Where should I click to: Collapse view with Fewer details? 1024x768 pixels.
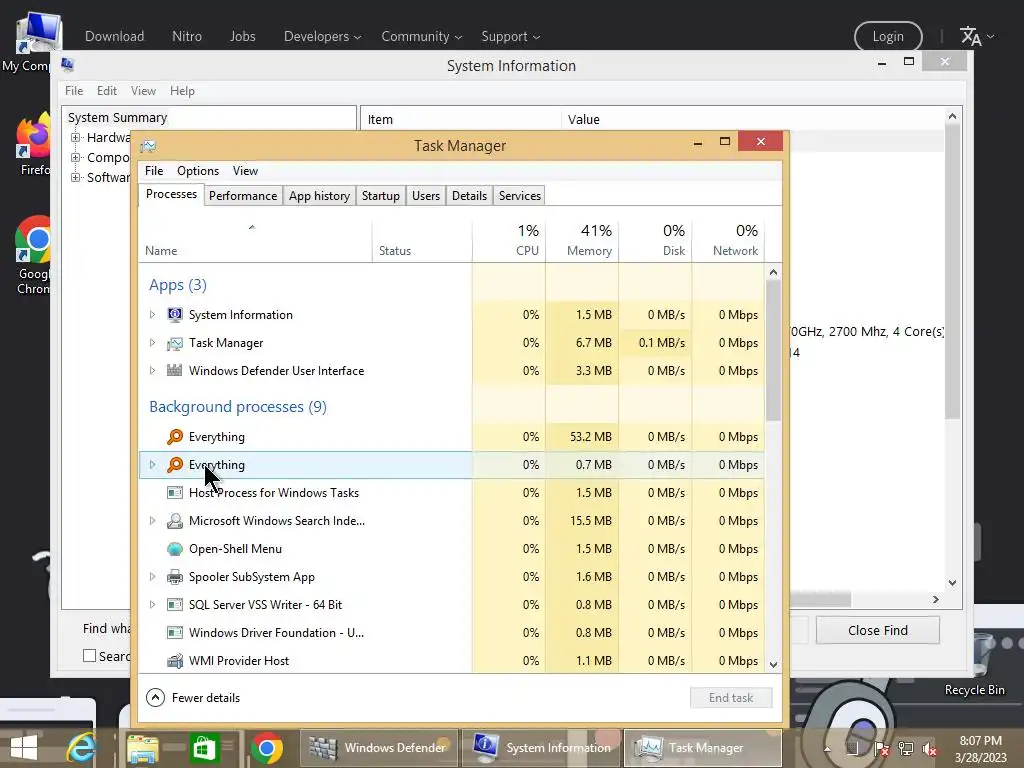[x=193, y=697]
